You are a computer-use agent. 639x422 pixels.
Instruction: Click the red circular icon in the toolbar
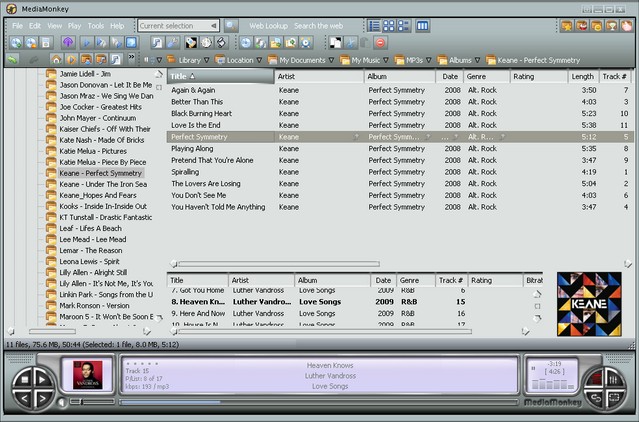tap(380, 43)
